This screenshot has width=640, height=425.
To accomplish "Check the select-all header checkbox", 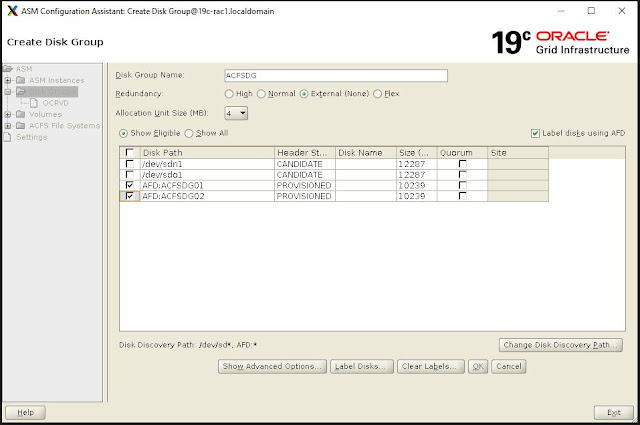I will point(130,152).
